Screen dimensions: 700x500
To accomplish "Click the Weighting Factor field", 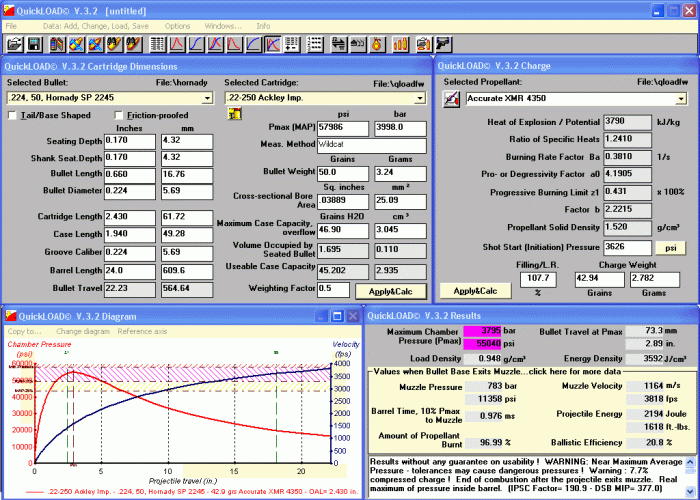I will pyautogui.click(x=333, y=289).
